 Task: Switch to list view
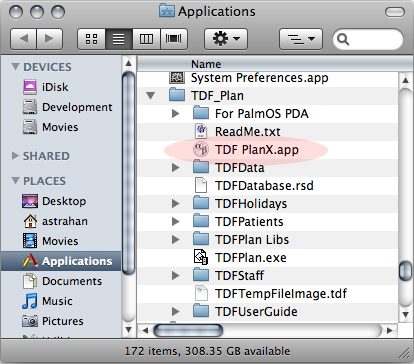[x=119, y=39]
